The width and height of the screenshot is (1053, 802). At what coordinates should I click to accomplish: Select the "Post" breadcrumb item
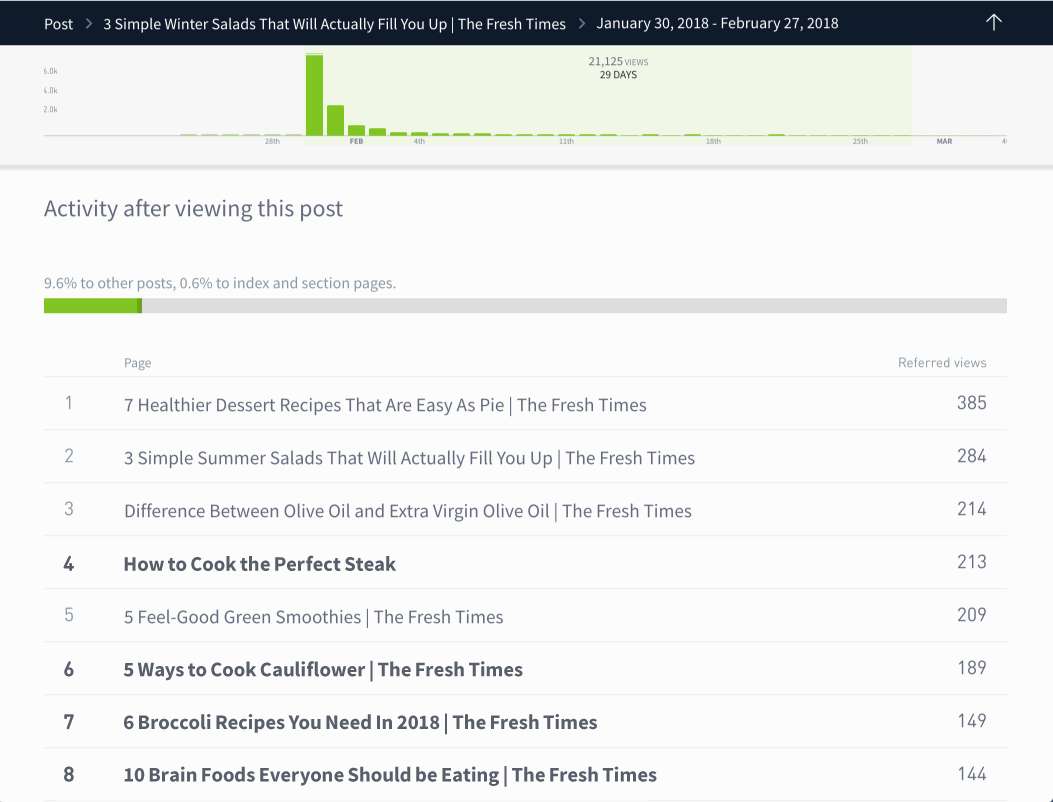pos(58,23)
